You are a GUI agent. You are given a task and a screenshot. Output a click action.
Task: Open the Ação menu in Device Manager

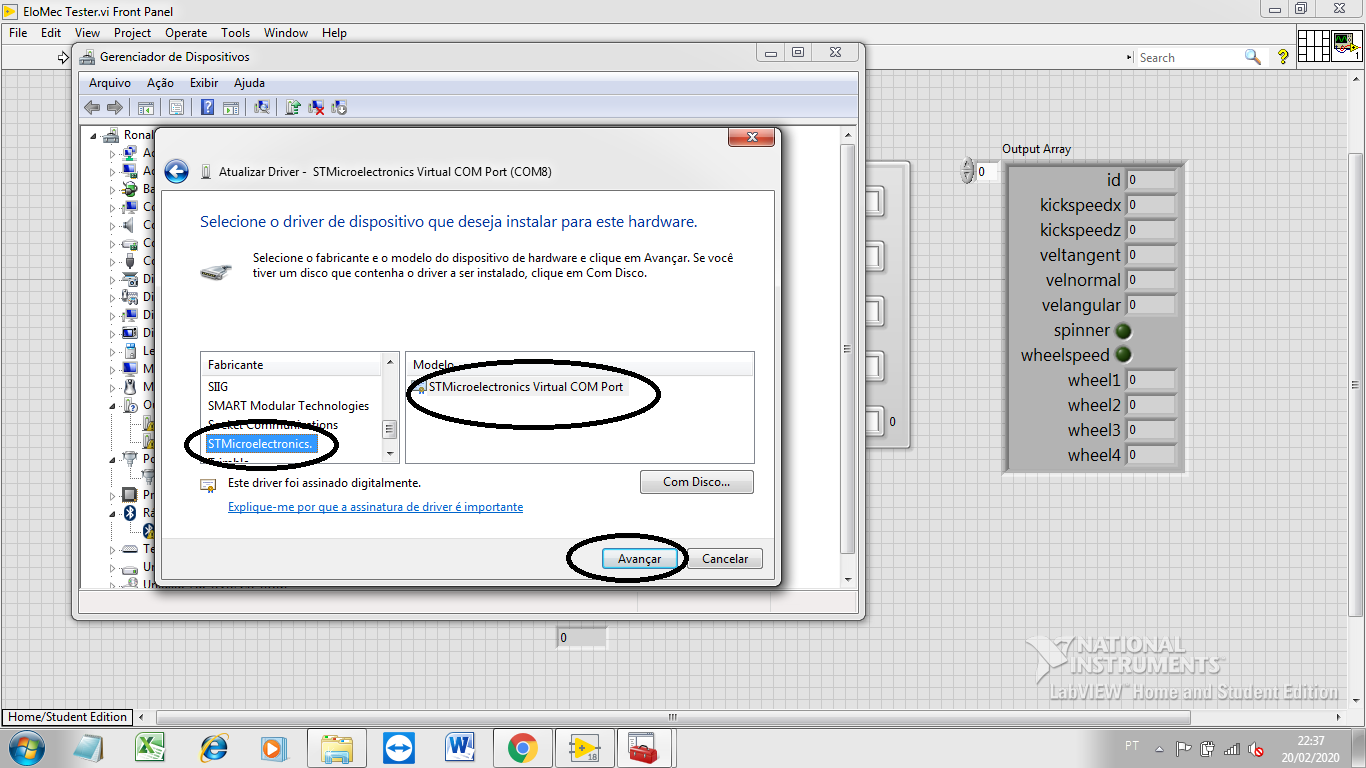160,83
